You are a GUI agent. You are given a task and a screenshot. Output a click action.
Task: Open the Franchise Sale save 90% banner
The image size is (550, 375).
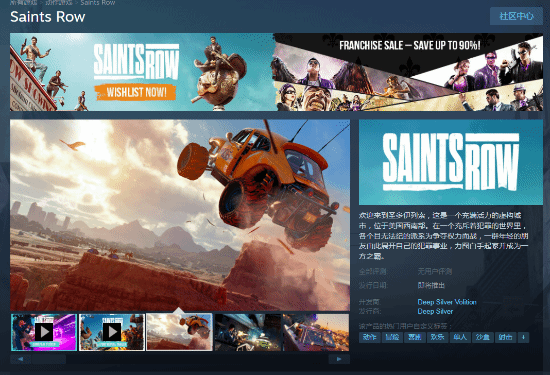pos(408,72)
